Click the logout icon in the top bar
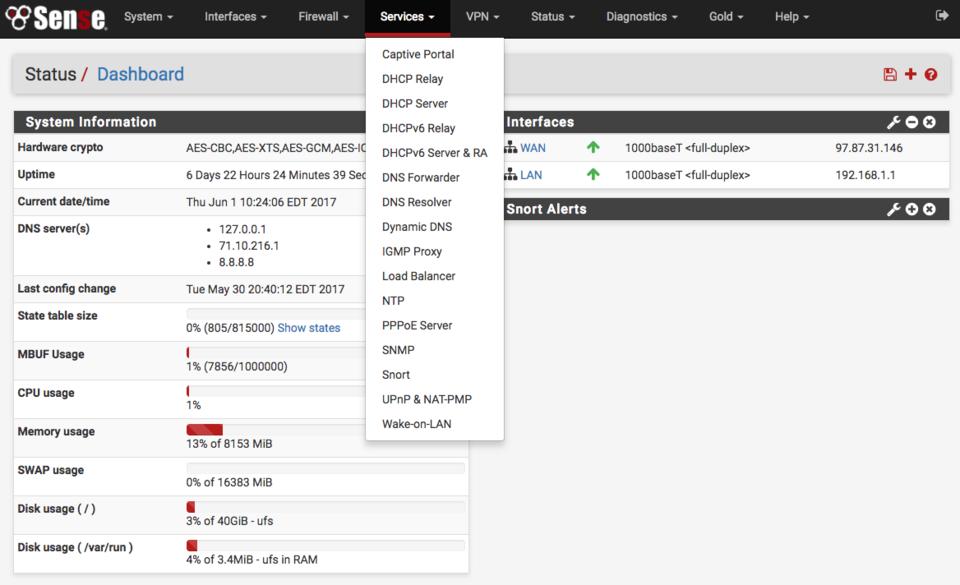Image resolution: width=960 pixels, height=585 pixels. (x=941, y=16)
